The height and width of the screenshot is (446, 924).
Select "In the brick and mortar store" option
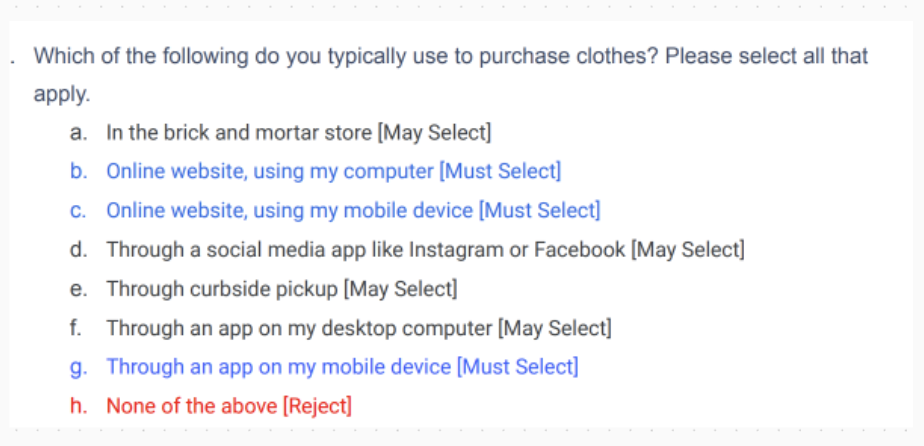(x=238, y=133)
